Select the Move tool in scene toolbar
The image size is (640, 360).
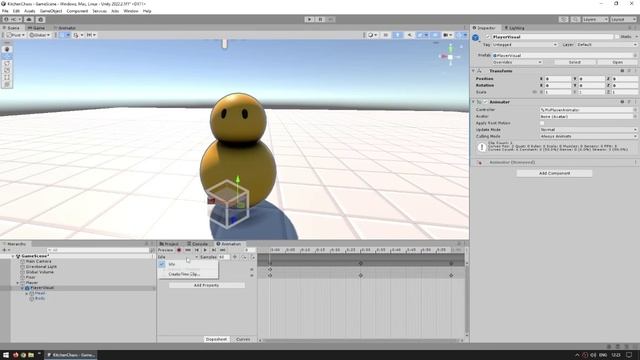pyautogui.click(x=7, y=56)
